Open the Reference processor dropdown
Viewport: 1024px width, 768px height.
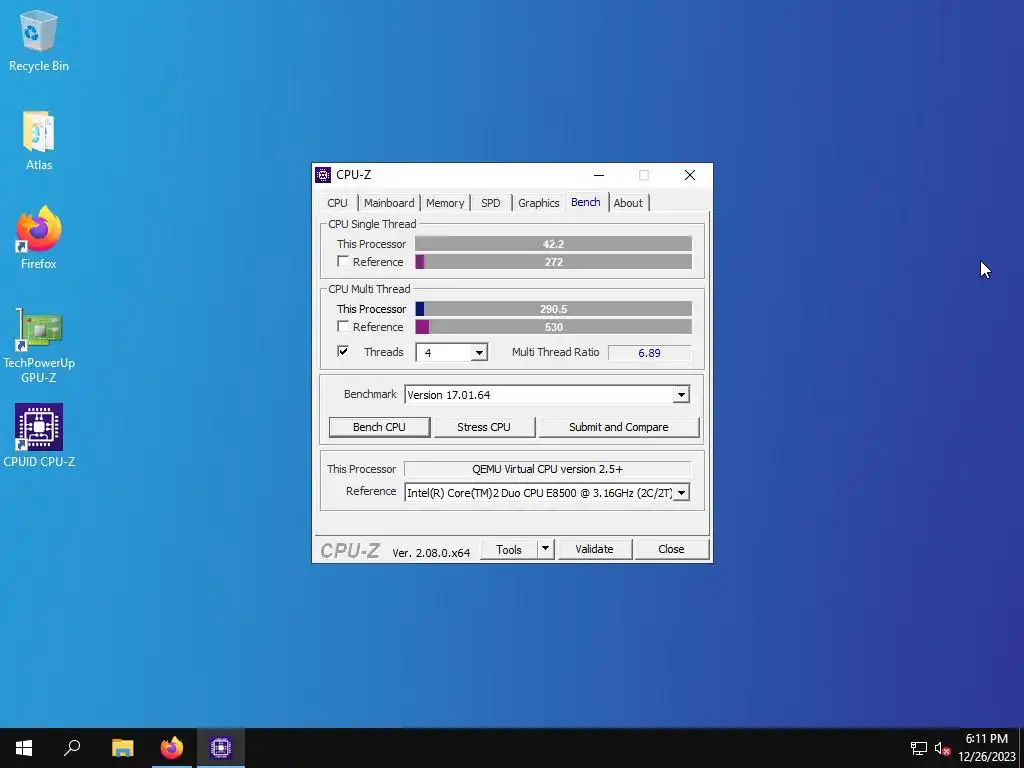point(681,492)
